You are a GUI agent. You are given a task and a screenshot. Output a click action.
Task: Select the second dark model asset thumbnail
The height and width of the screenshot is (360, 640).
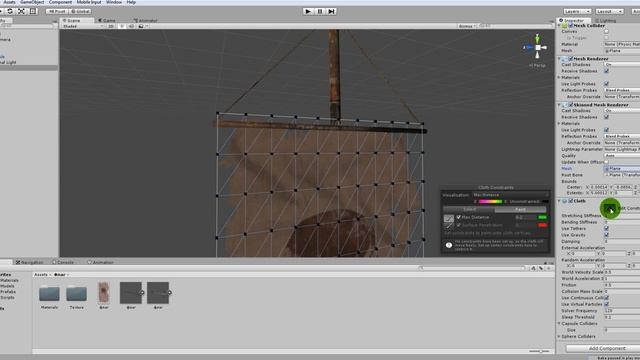pos(158,293)
